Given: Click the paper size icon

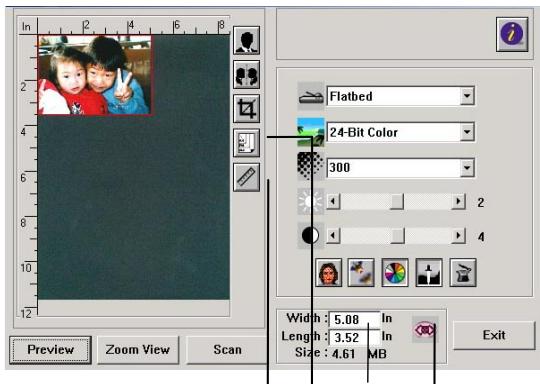Looking at the screenshot, I should [246, 143].
